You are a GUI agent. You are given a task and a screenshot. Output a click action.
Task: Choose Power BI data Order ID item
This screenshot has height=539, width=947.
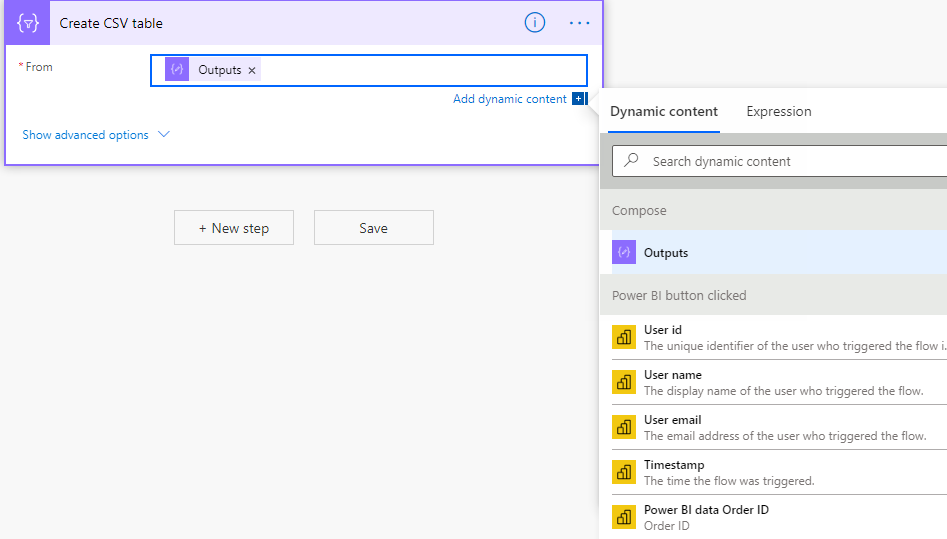click(x=706, y=510)
